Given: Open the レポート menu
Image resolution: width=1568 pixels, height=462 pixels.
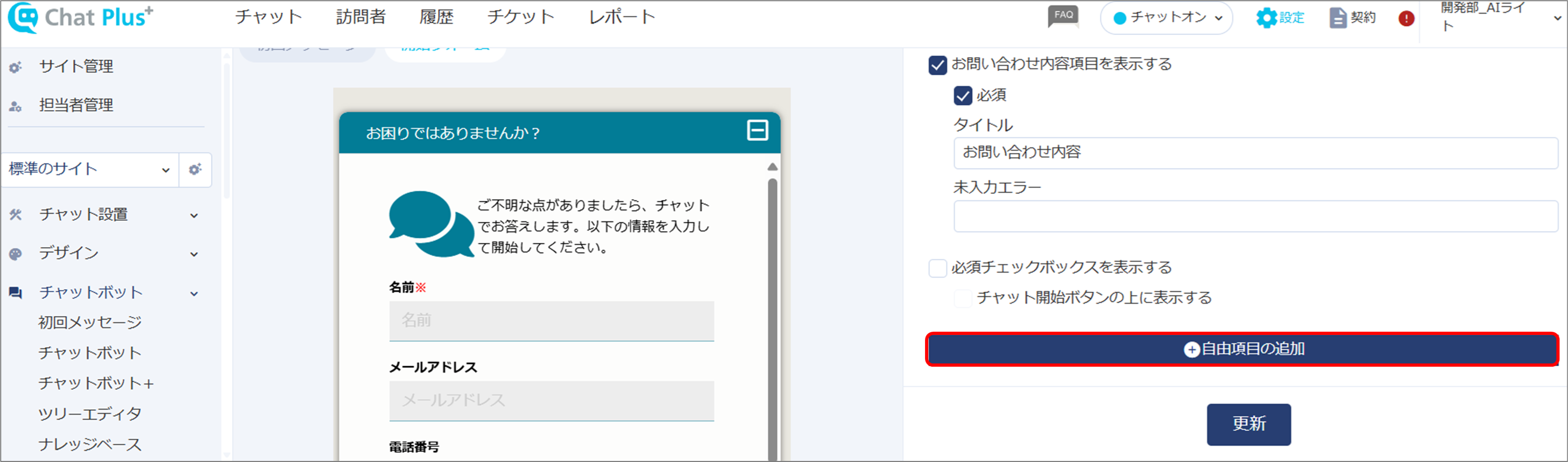Looking at the screenshot, I should (621, 17).
